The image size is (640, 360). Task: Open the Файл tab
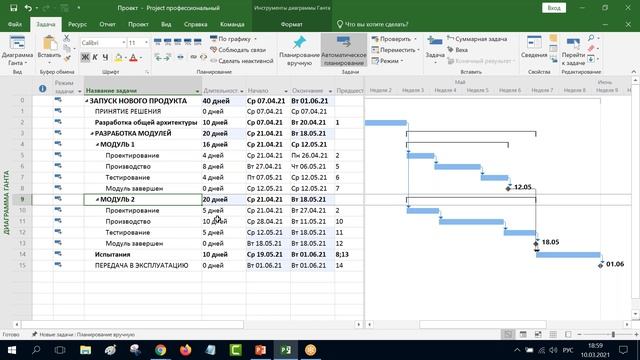pos(15,24)
